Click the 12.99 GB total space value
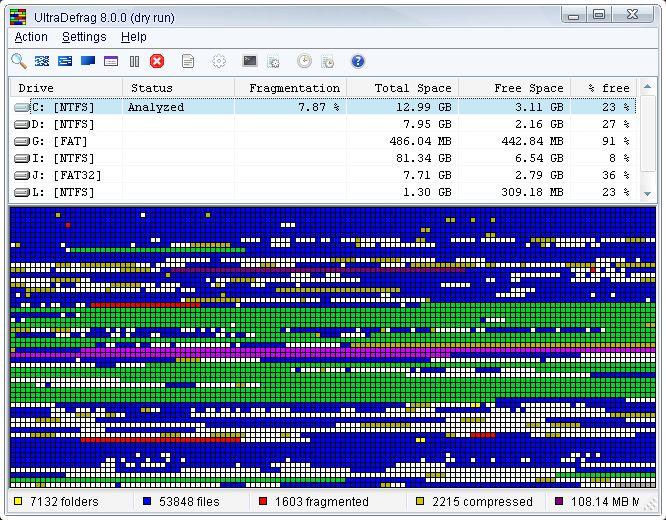This screenshot has width=666, height=520. [423, 107]
